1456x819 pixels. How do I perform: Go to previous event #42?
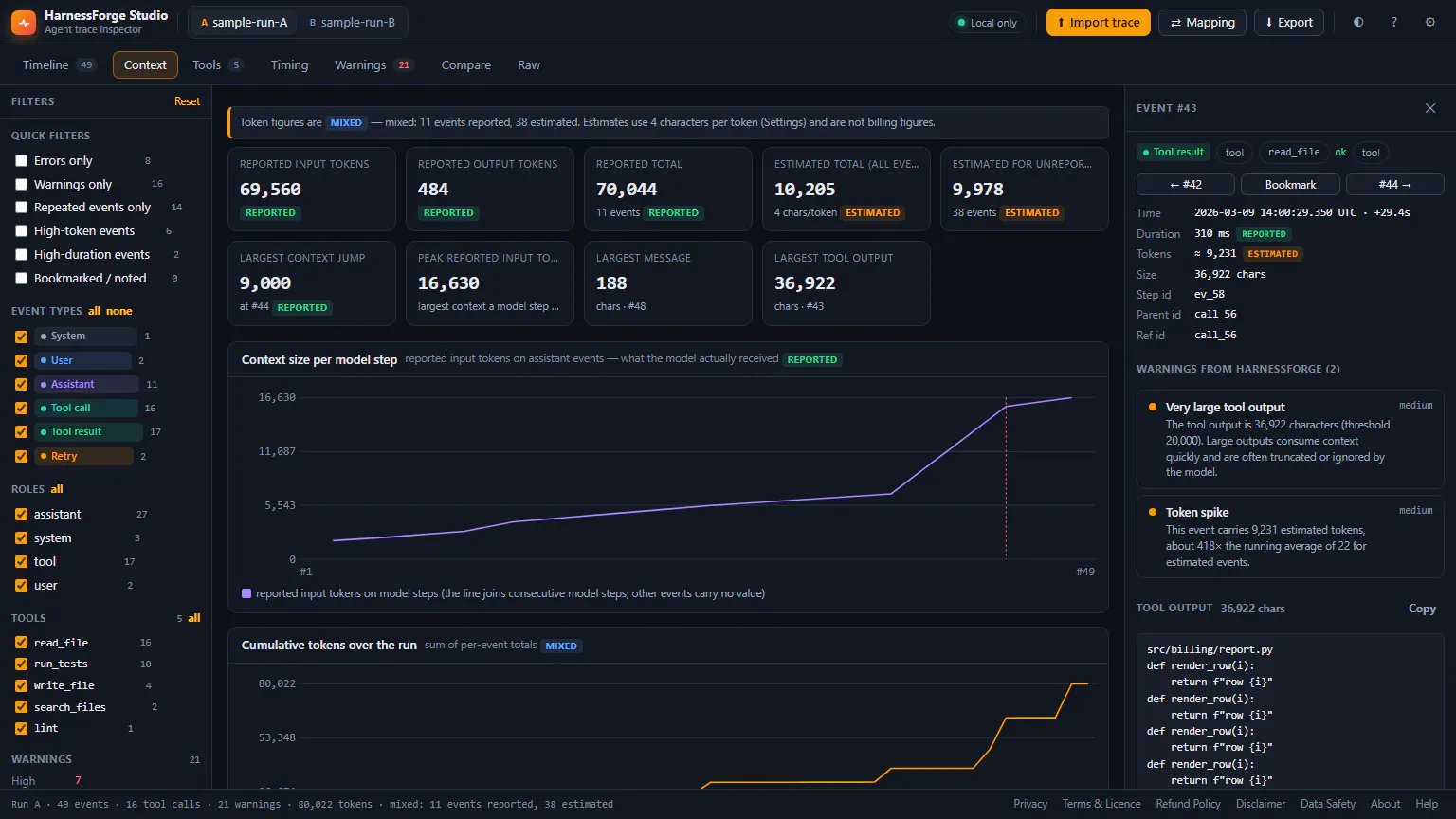(x=1186, y=184)
